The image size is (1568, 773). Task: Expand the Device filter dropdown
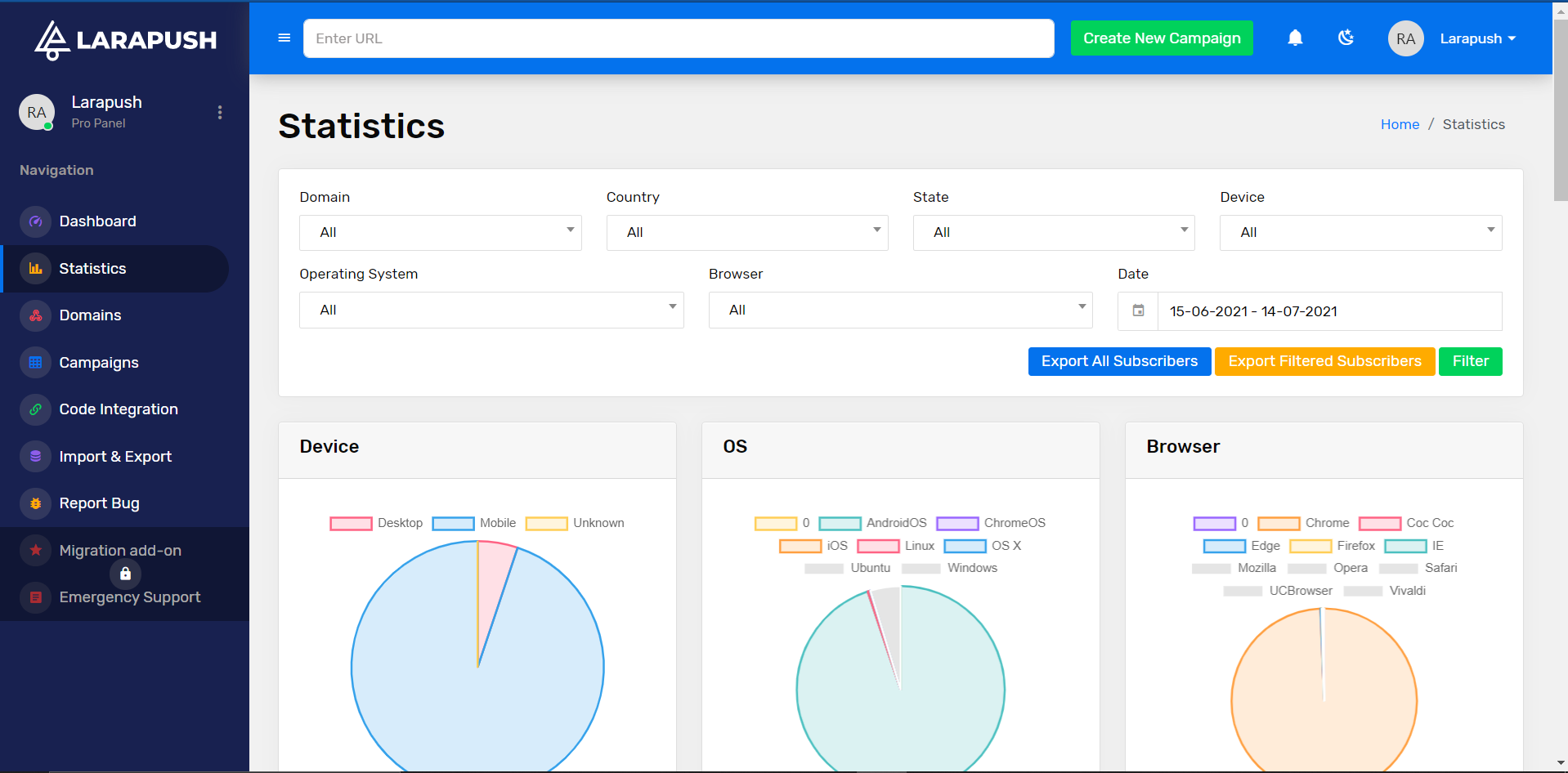1361,233
